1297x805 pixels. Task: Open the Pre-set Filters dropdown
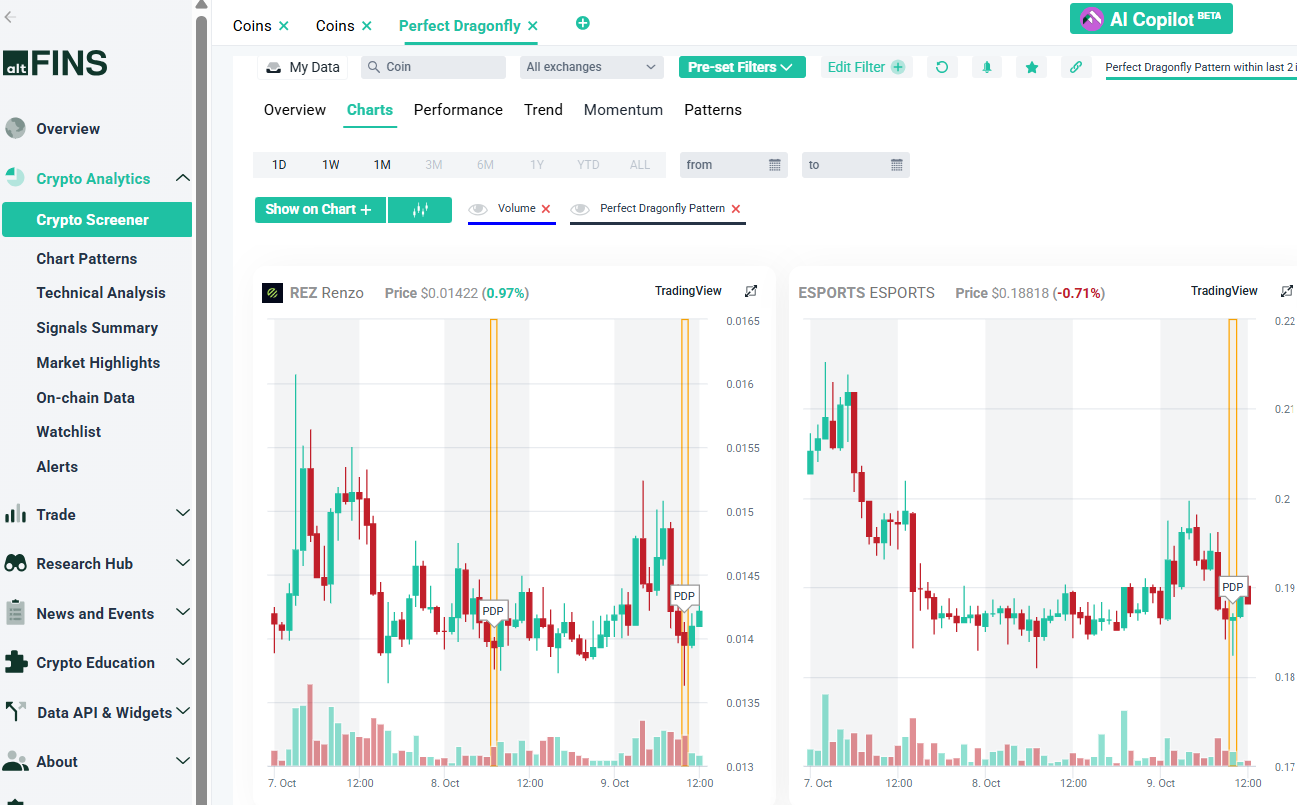[741, 67]
